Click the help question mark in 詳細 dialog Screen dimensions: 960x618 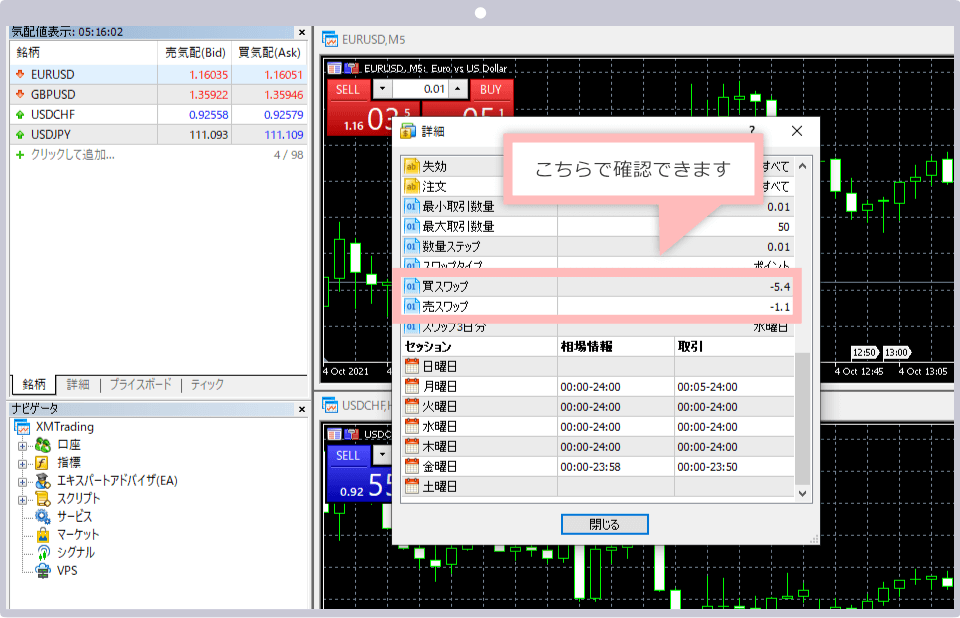click(751, 131)
